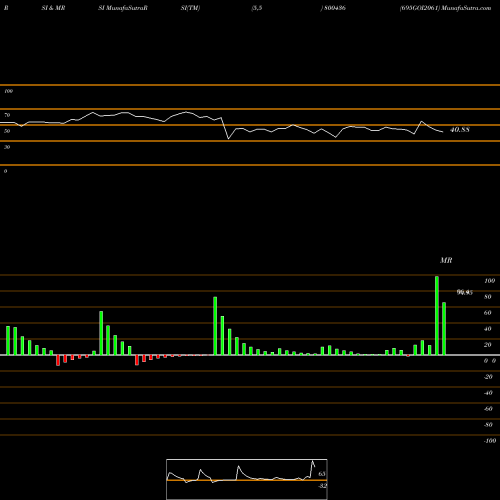Click the MR axis label 60
This screenshot has width=500, height=500.
pyautogui.click(x=488, y=313)
